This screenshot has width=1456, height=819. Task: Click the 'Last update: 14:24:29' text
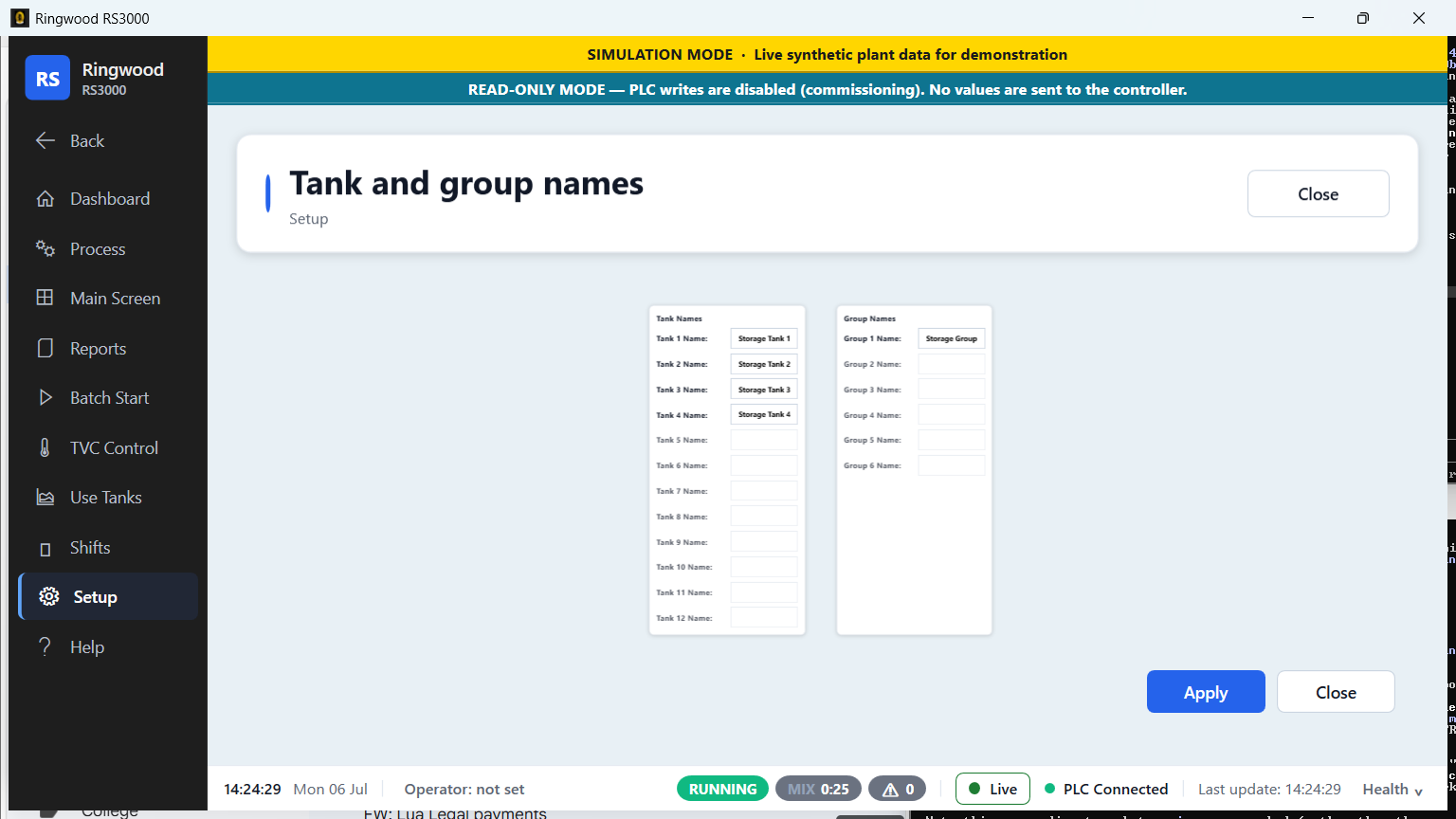coord(1269,789)
